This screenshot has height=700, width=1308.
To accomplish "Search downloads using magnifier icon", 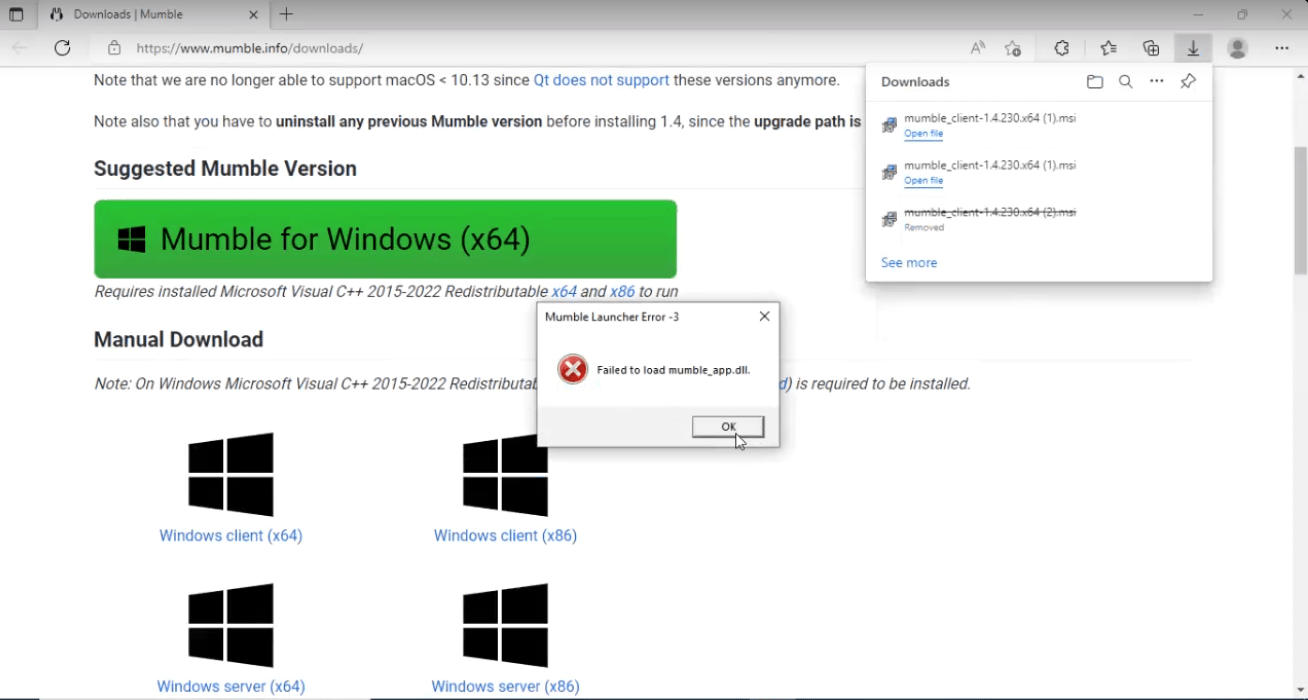I will (1126, 82).
